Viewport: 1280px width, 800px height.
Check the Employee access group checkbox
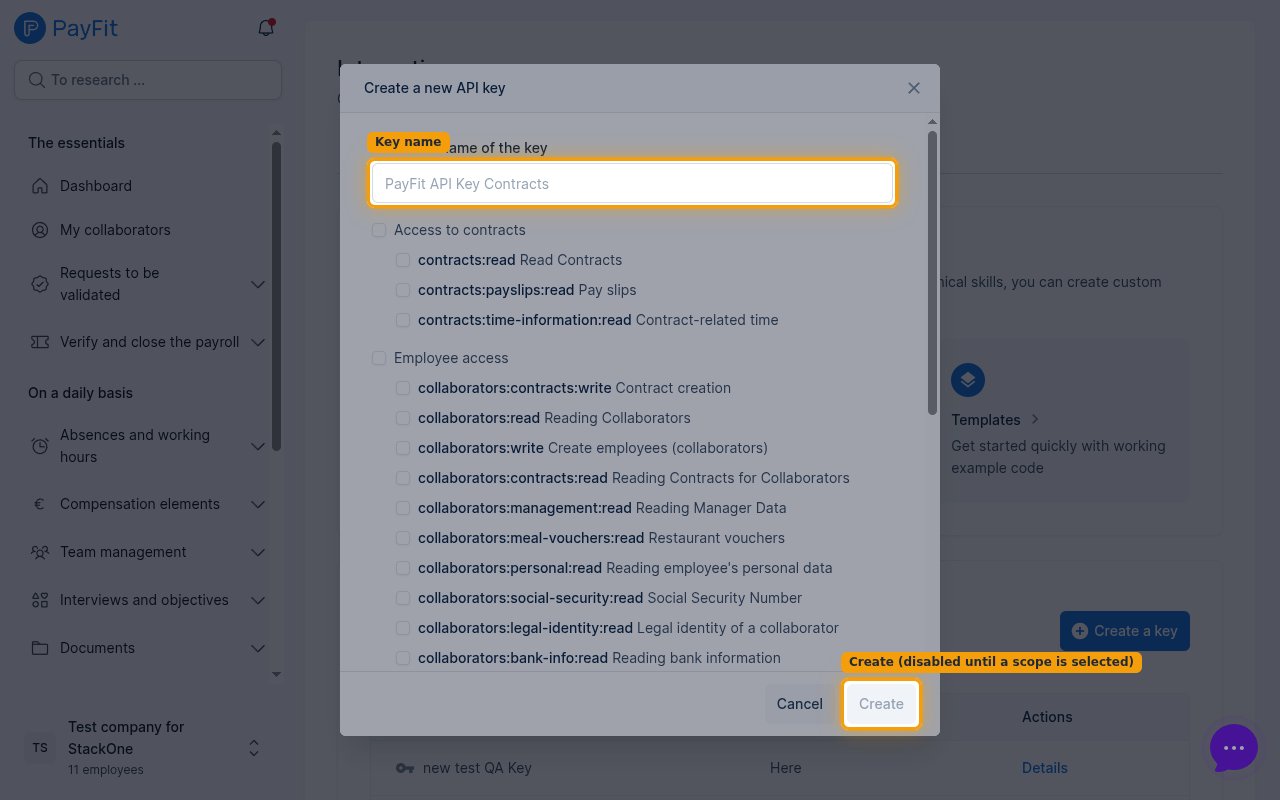379,358
